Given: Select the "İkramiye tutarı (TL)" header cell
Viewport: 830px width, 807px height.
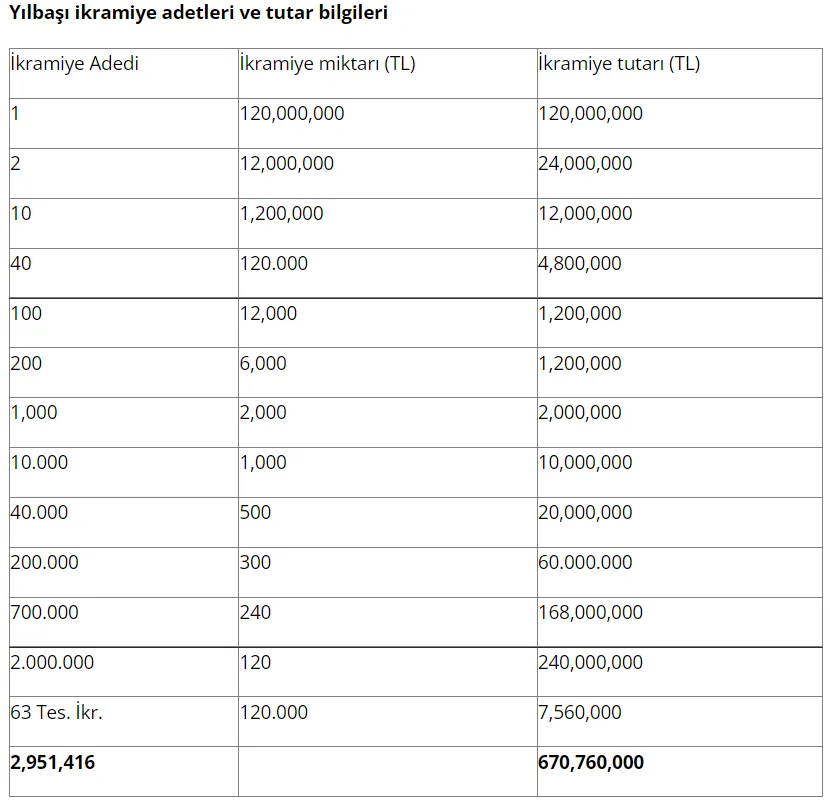Looking at the screenshot, I should point(619,64).
